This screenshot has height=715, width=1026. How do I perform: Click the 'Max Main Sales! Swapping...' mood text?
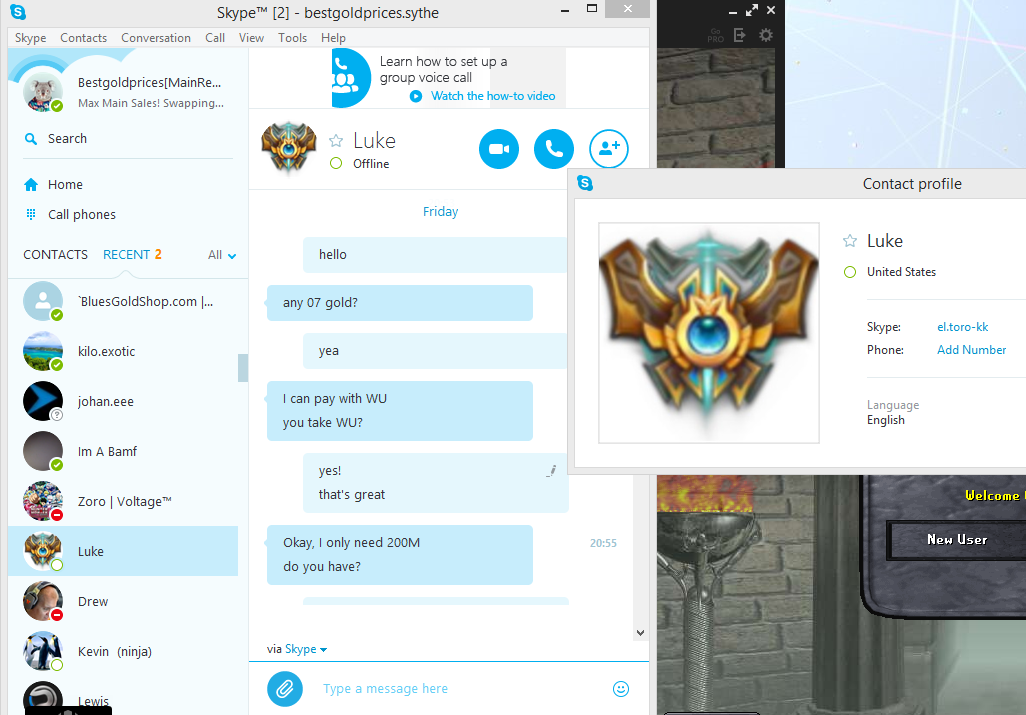(150, 103)
